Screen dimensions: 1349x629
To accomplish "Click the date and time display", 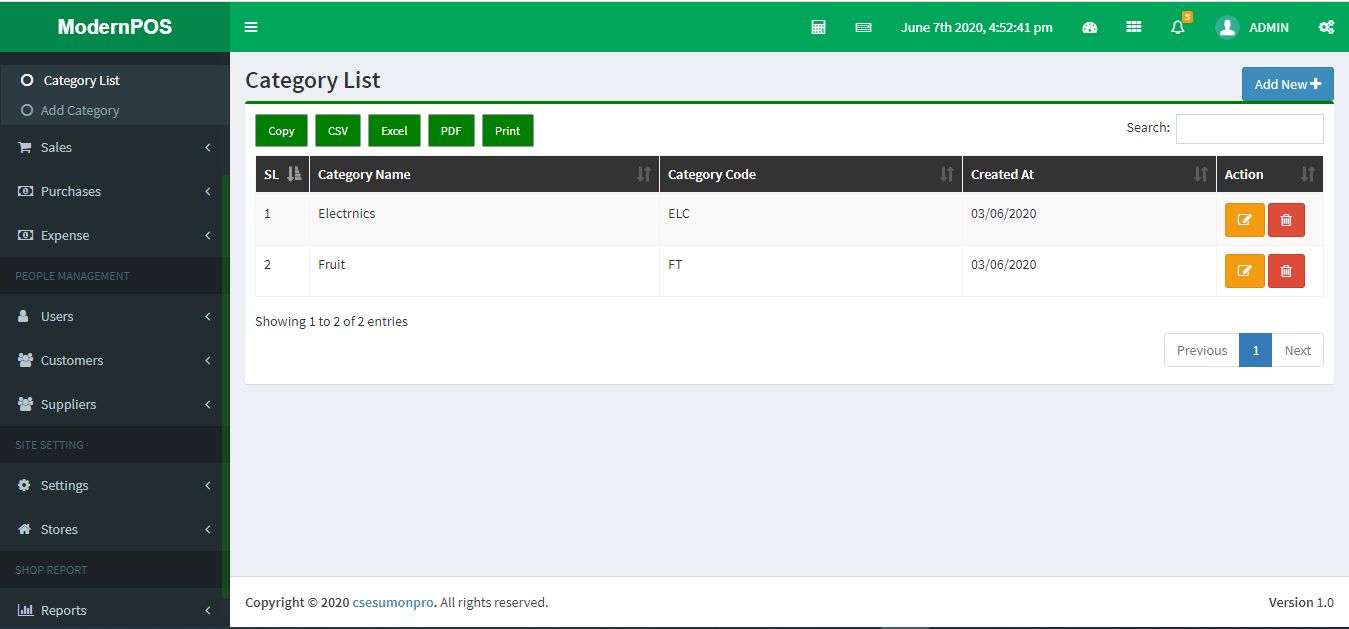I will tap(977, 27).
